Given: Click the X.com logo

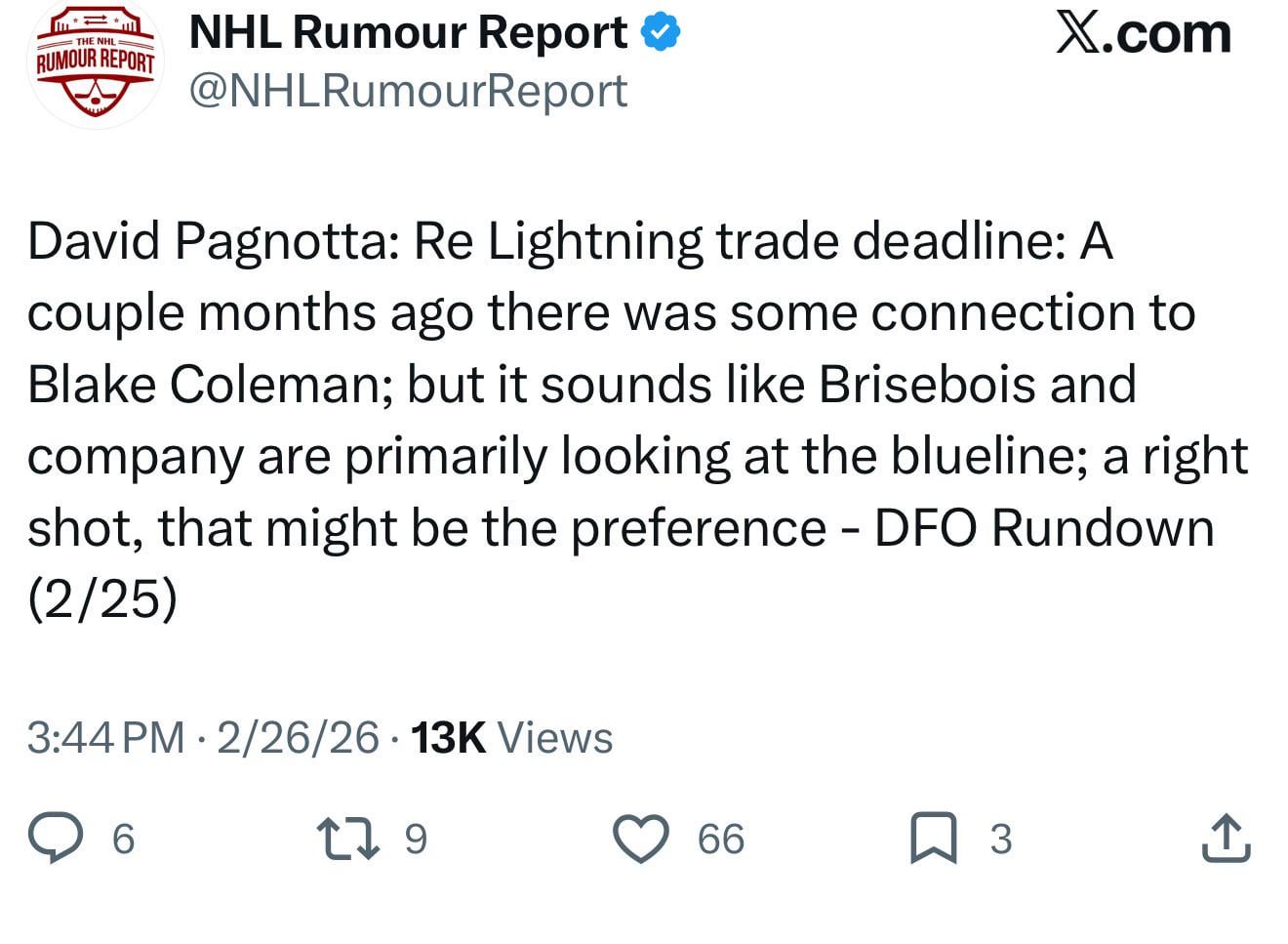Looking at the screenshot, I should pyautogui.click(x=1143, y=34).
